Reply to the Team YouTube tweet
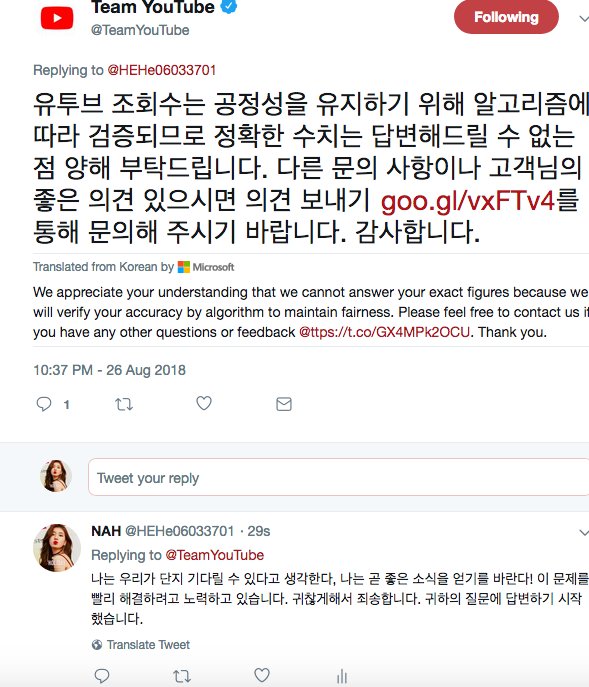This screenshot has width=589, height=687. pos(44,404)
